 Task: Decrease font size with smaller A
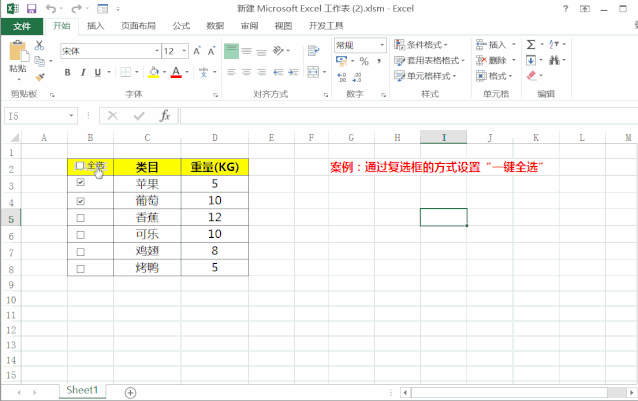point(211,51)
